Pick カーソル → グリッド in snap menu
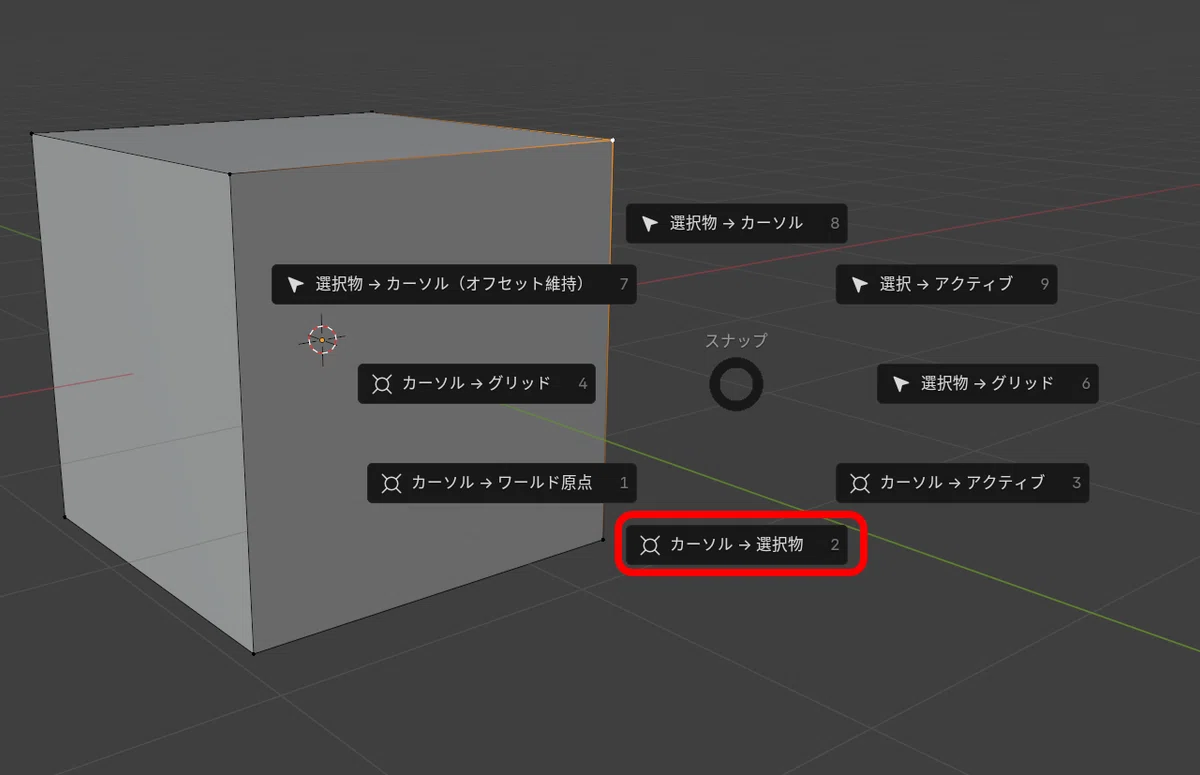1200x775 pixels. coord(477,383)
